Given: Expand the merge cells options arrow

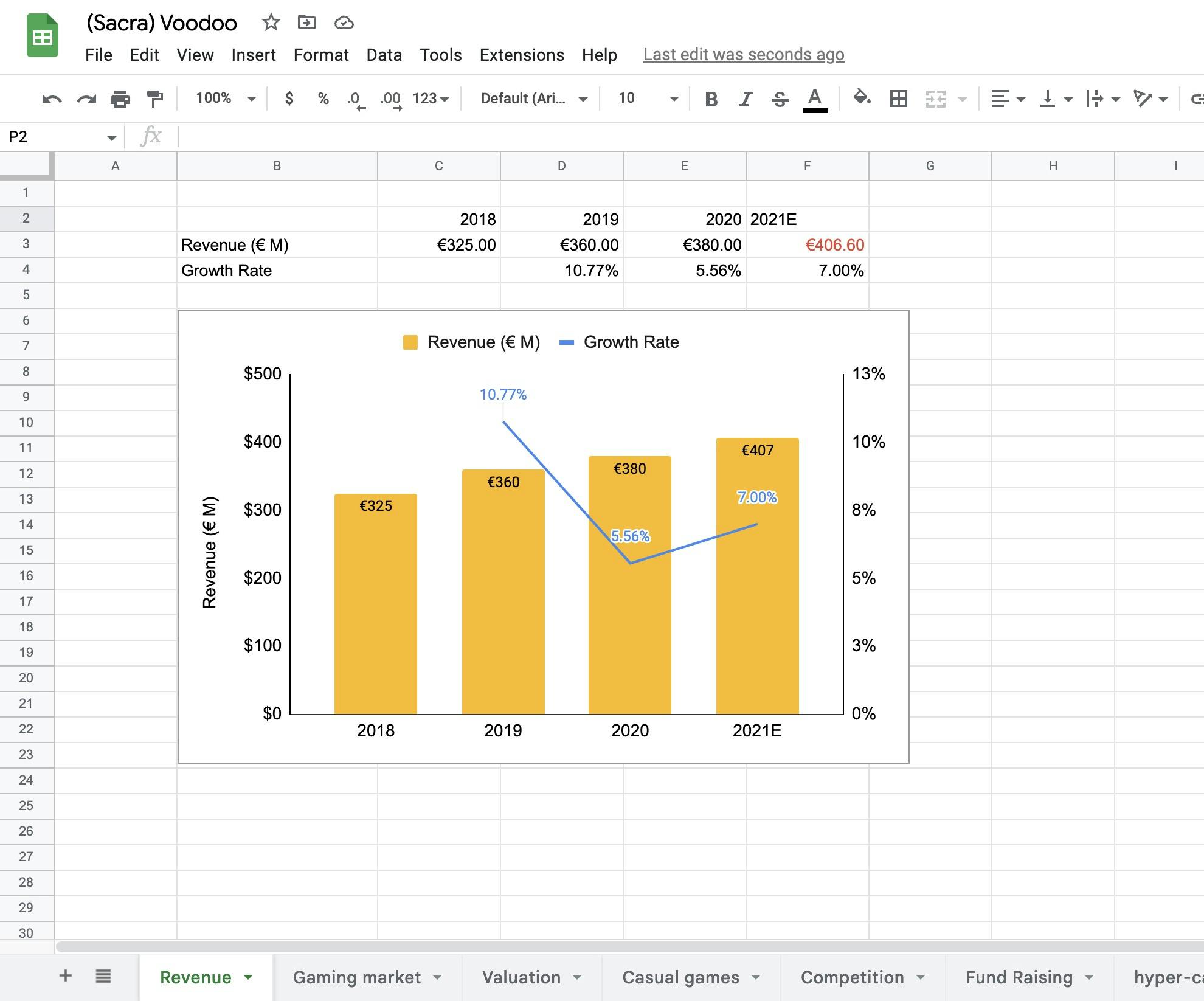Looking at the screenshot, I should tap(962, 99).
